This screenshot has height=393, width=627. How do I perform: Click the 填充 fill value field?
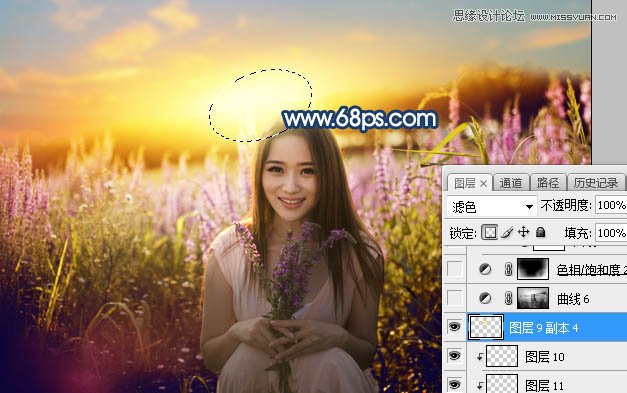[611, 233]
